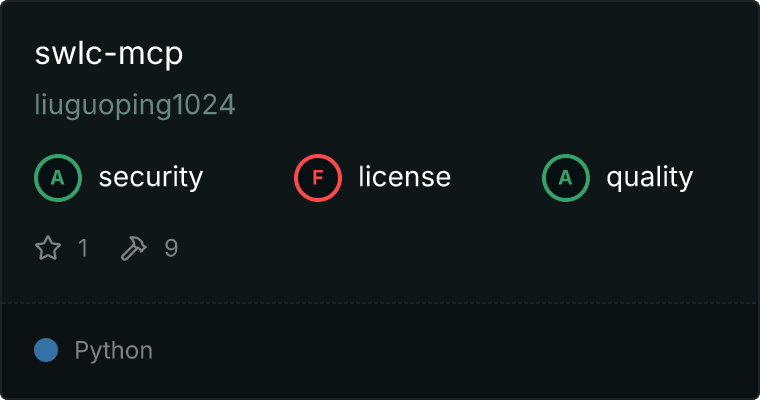The image size is (760, 400).
Task: Click the blue Python language dot
Action: tap(46, 350)
